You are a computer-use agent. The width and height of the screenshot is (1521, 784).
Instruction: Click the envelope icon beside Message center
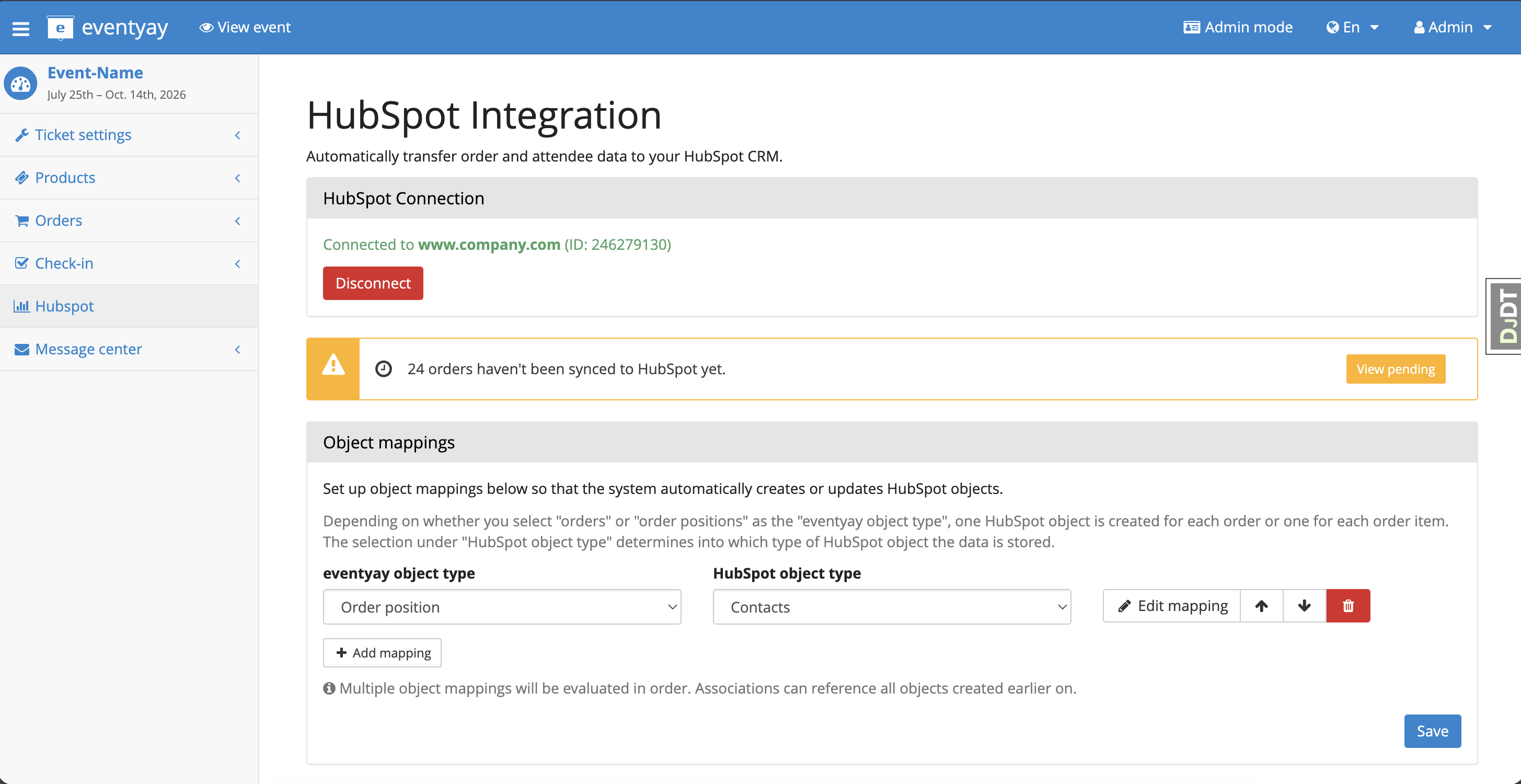(22, 350)
